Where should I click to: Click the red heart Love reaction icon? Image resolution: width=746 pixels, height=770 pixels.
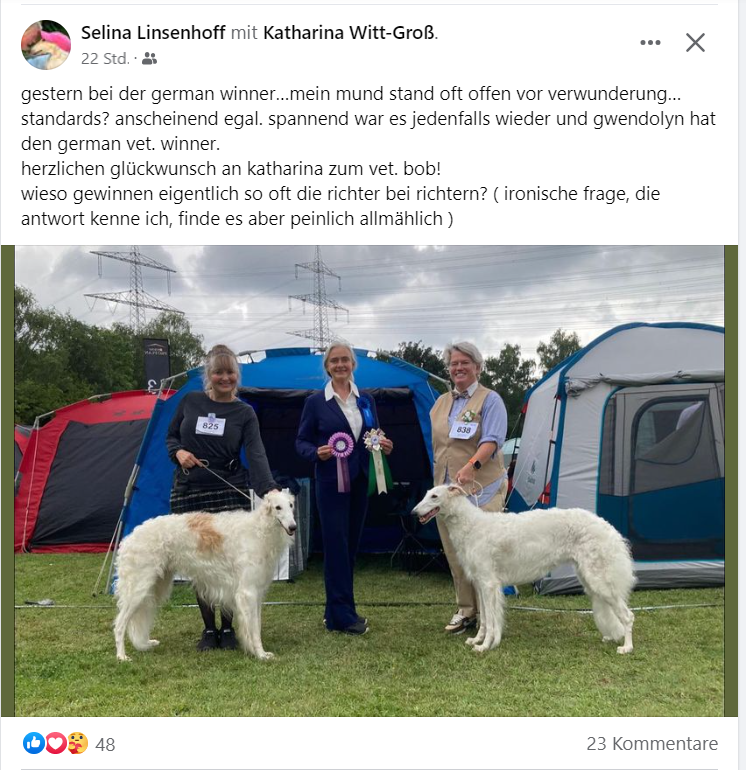(55, 743)
